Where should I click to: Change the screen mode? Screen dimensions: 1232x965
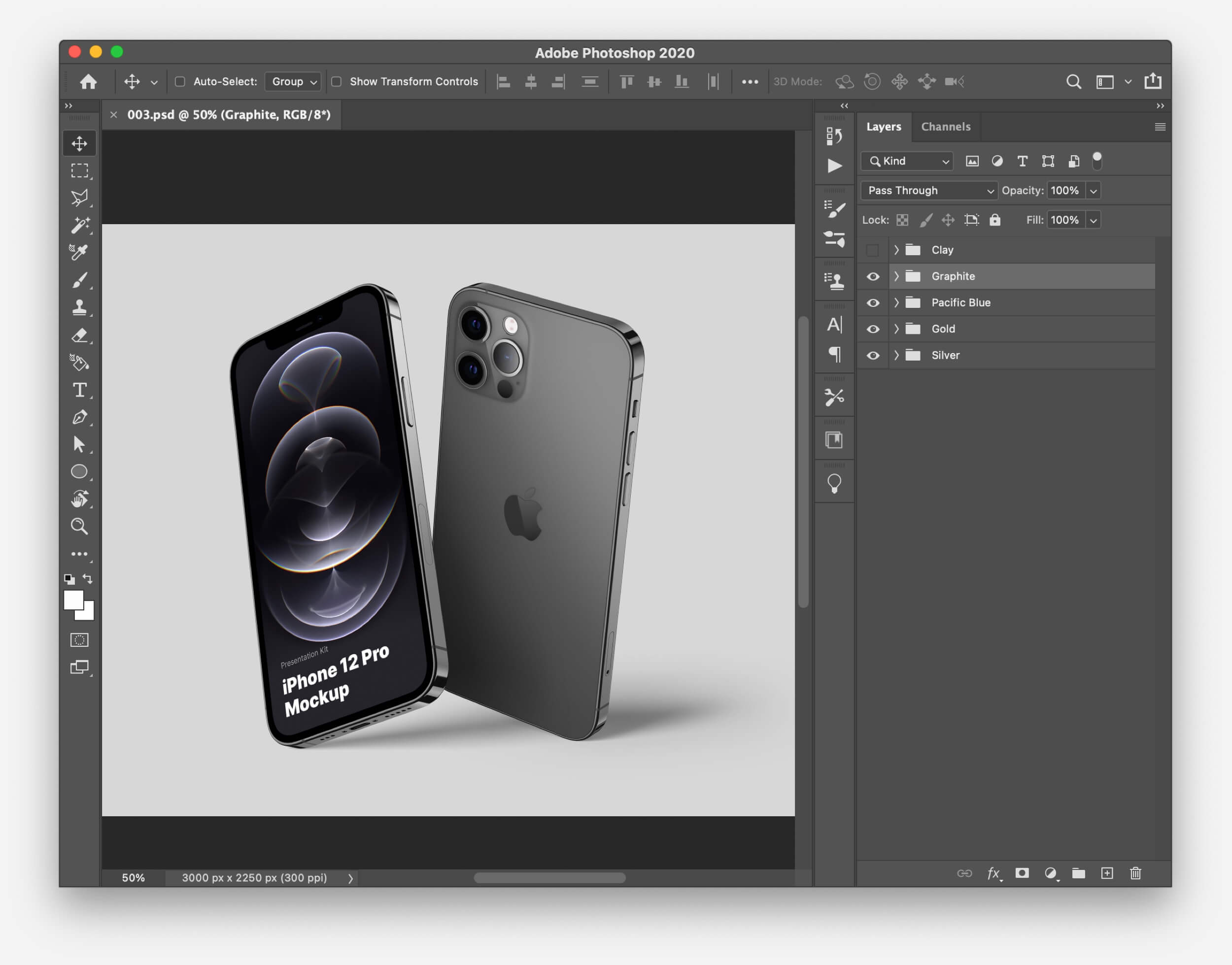click(79, 667)
